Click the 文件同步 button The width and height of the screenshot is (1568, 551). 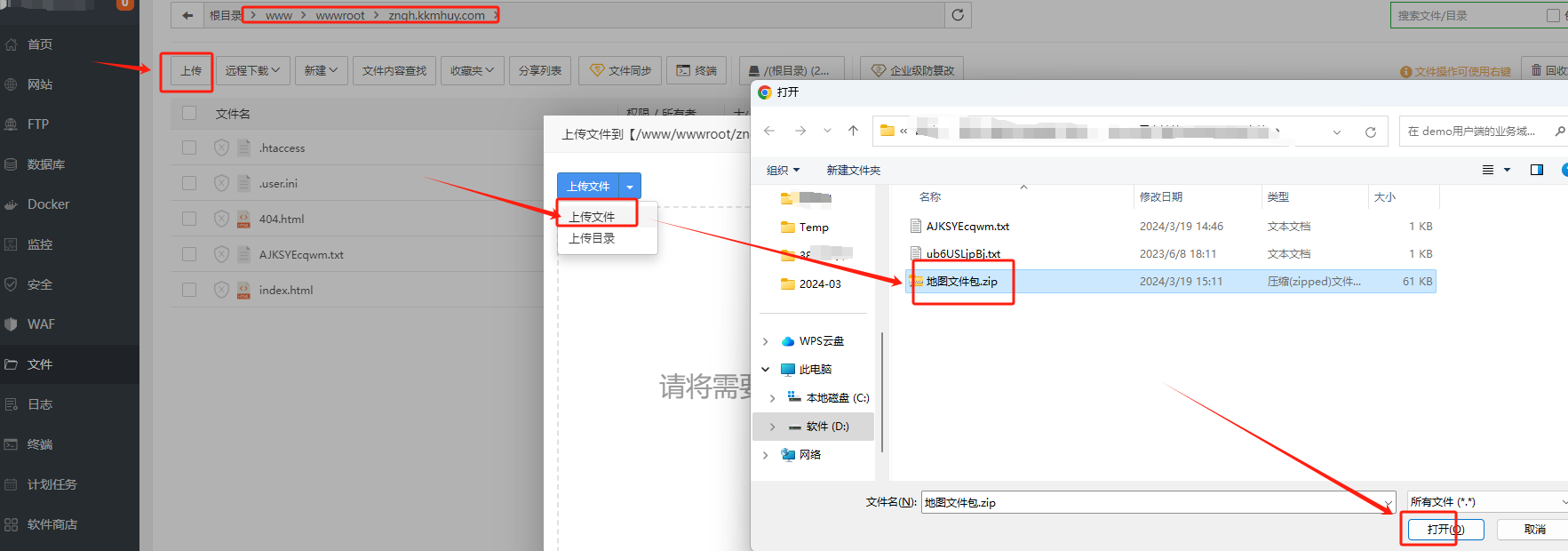[x=620, y=71]
